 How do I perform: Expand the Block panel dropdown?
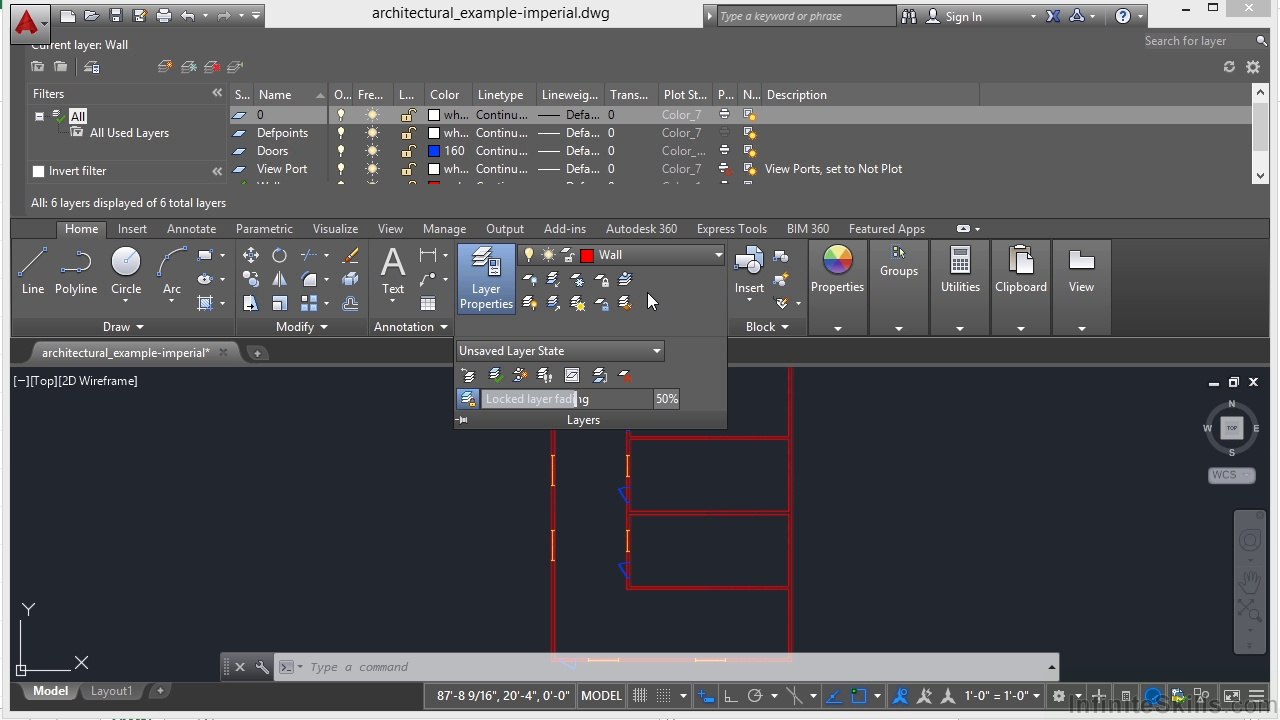(x=767, y=327)
